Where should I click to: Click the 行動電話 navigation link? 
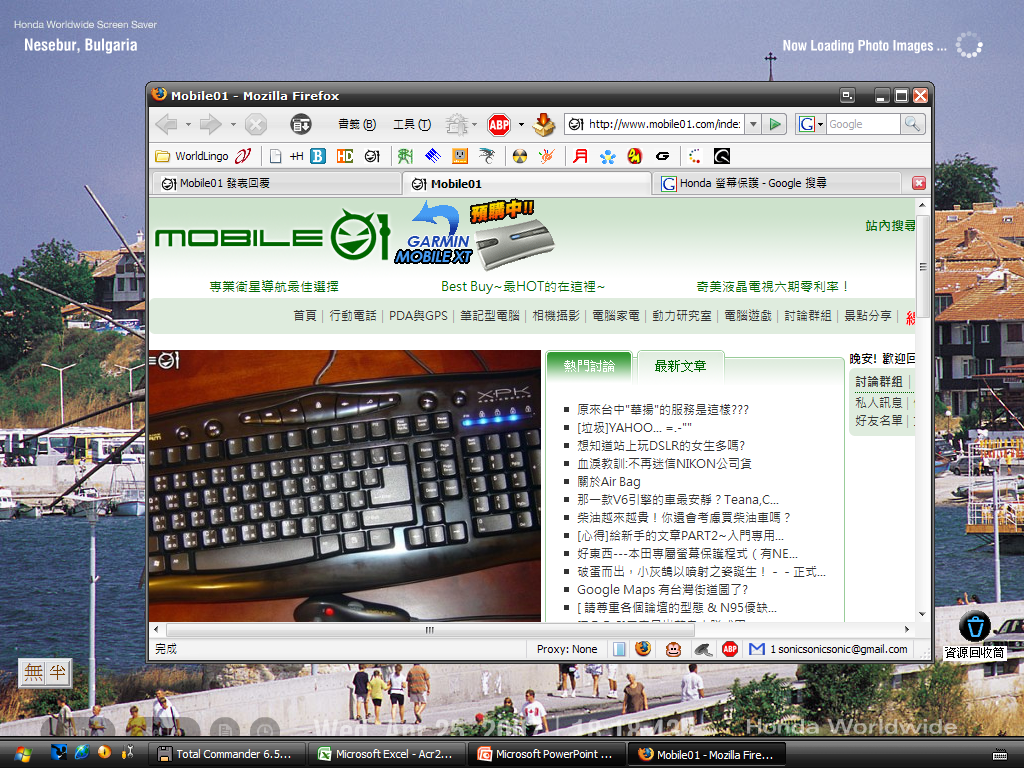coord(353,316)
